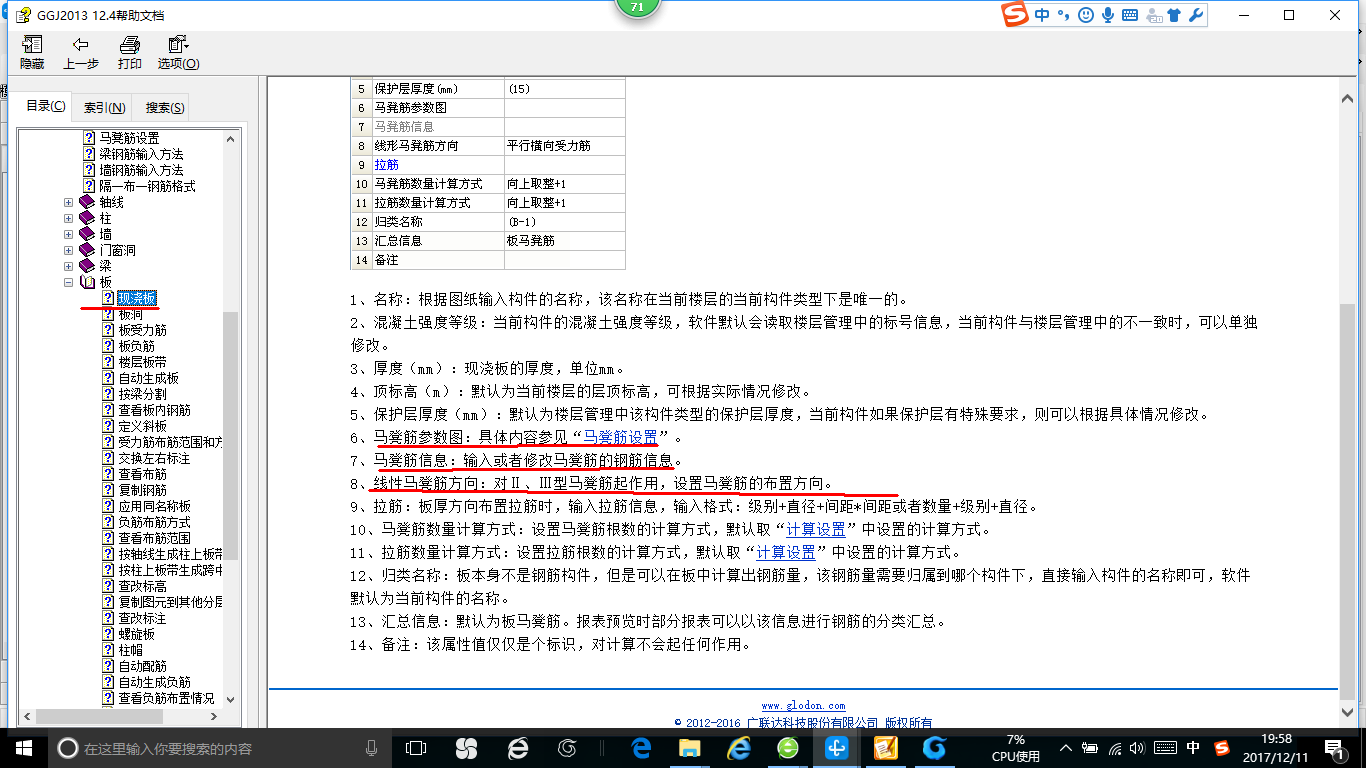Screen dimensions: 1366x768
Task: Open the 选项(O) options menu
Action: [178, 53]
